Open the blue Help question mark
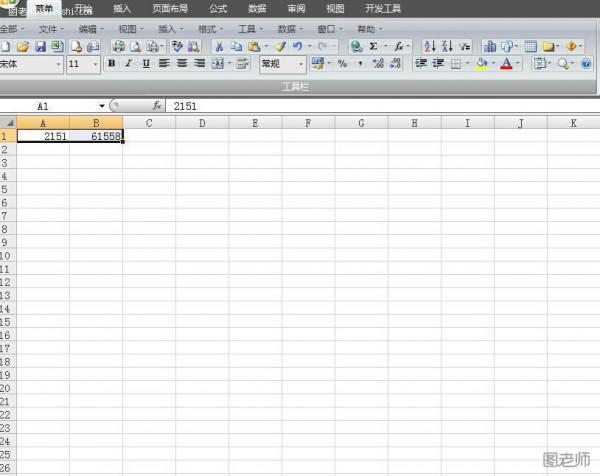This screenshot has width=600, height=476. click(x=586, y=64)
